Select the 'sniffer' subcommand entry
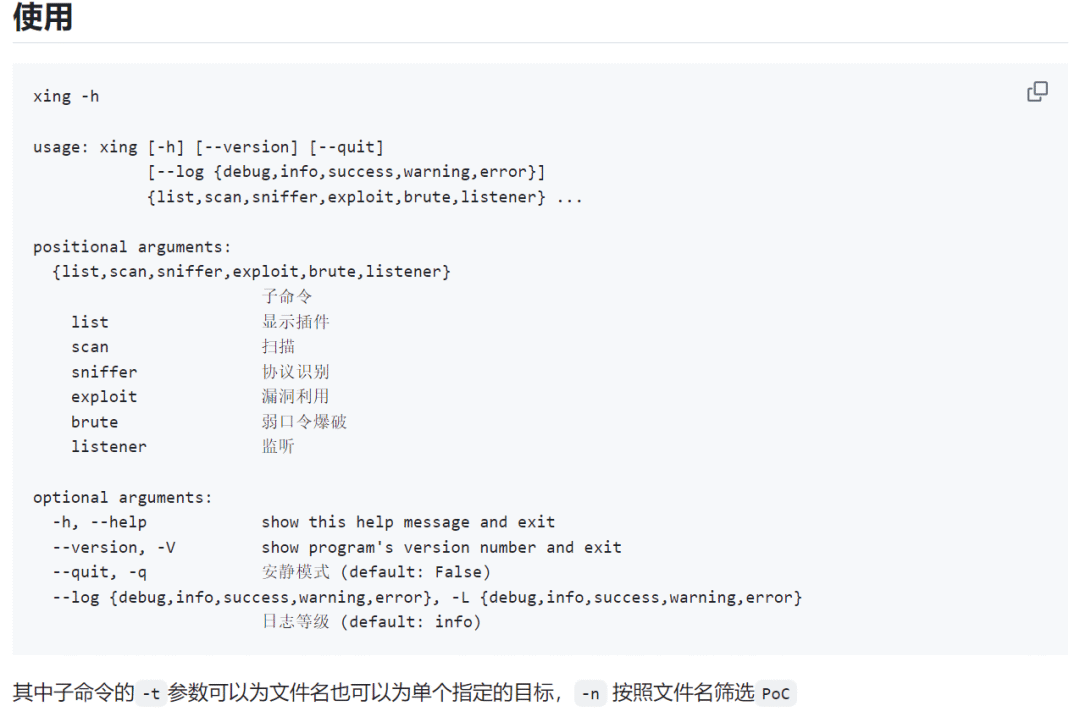 [104, 372]
